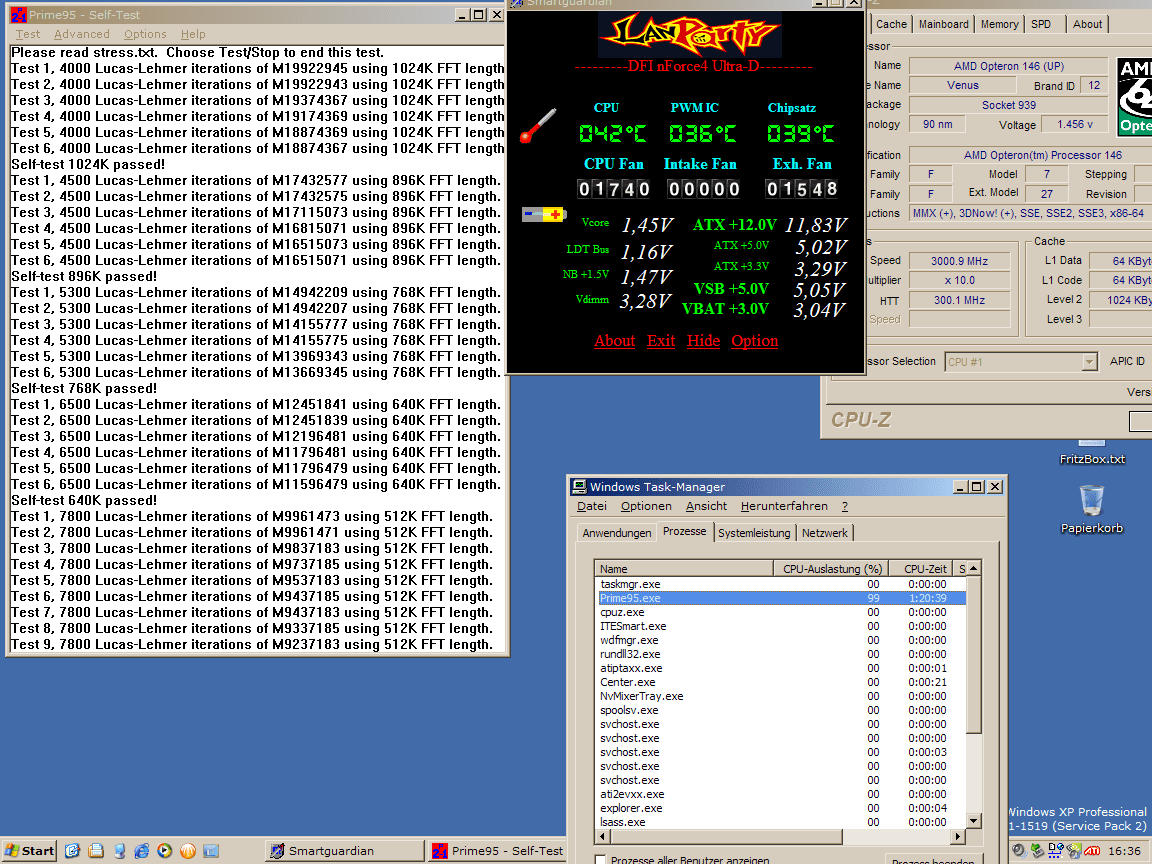The height and width of the screenshot is (864, 1152).
Task: Click the About link in Smartguardian
Action: pos(614,341)
